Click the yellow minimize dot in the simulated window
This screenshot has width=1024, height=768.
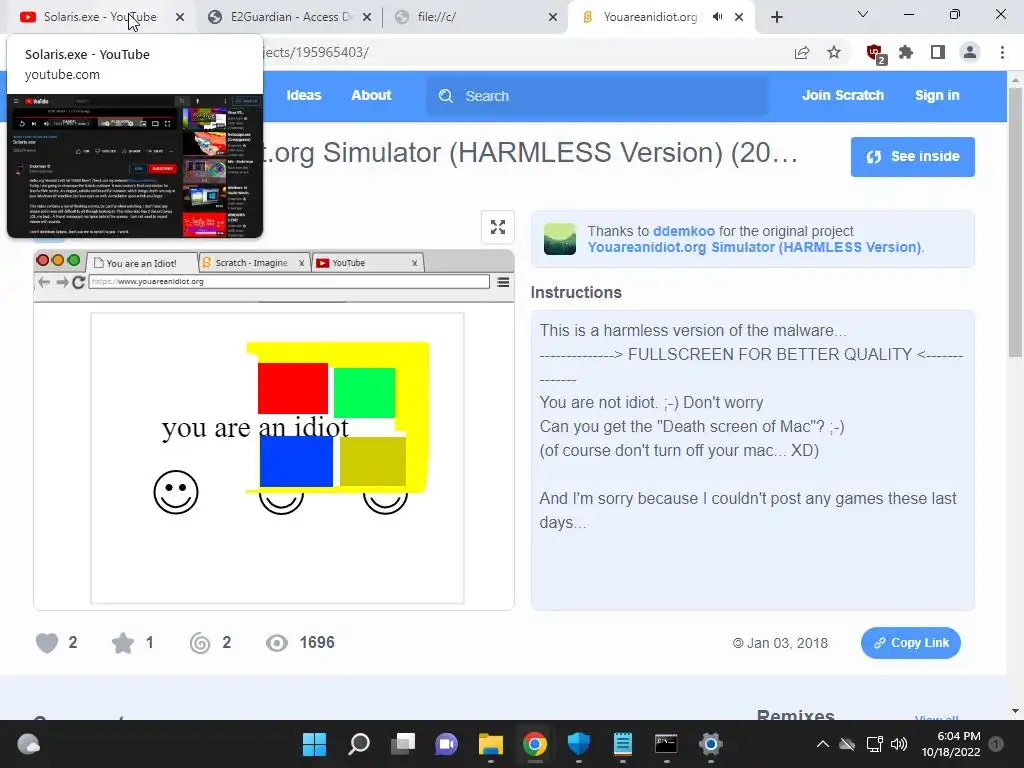58,260
